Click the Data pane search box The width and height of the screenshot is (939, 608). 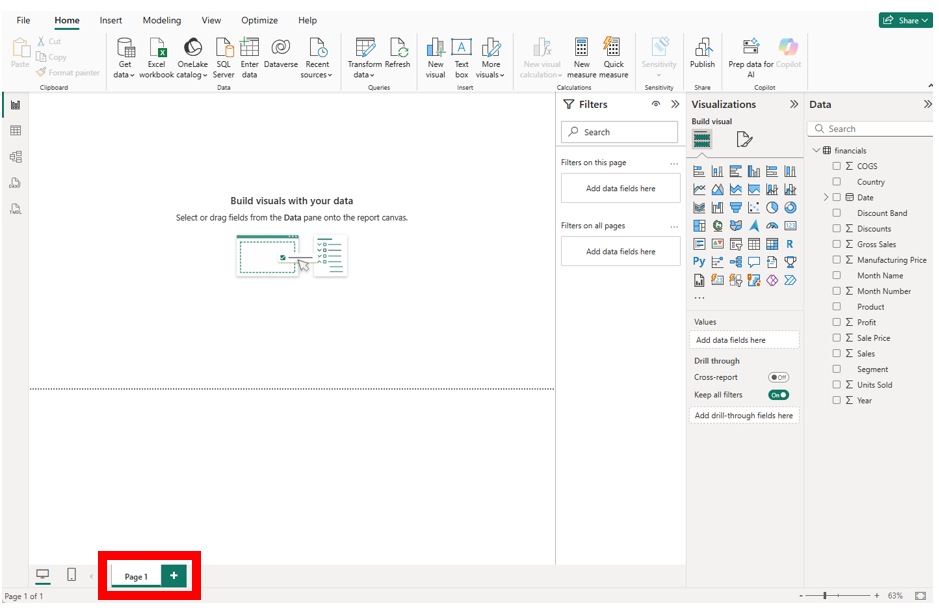871,129
